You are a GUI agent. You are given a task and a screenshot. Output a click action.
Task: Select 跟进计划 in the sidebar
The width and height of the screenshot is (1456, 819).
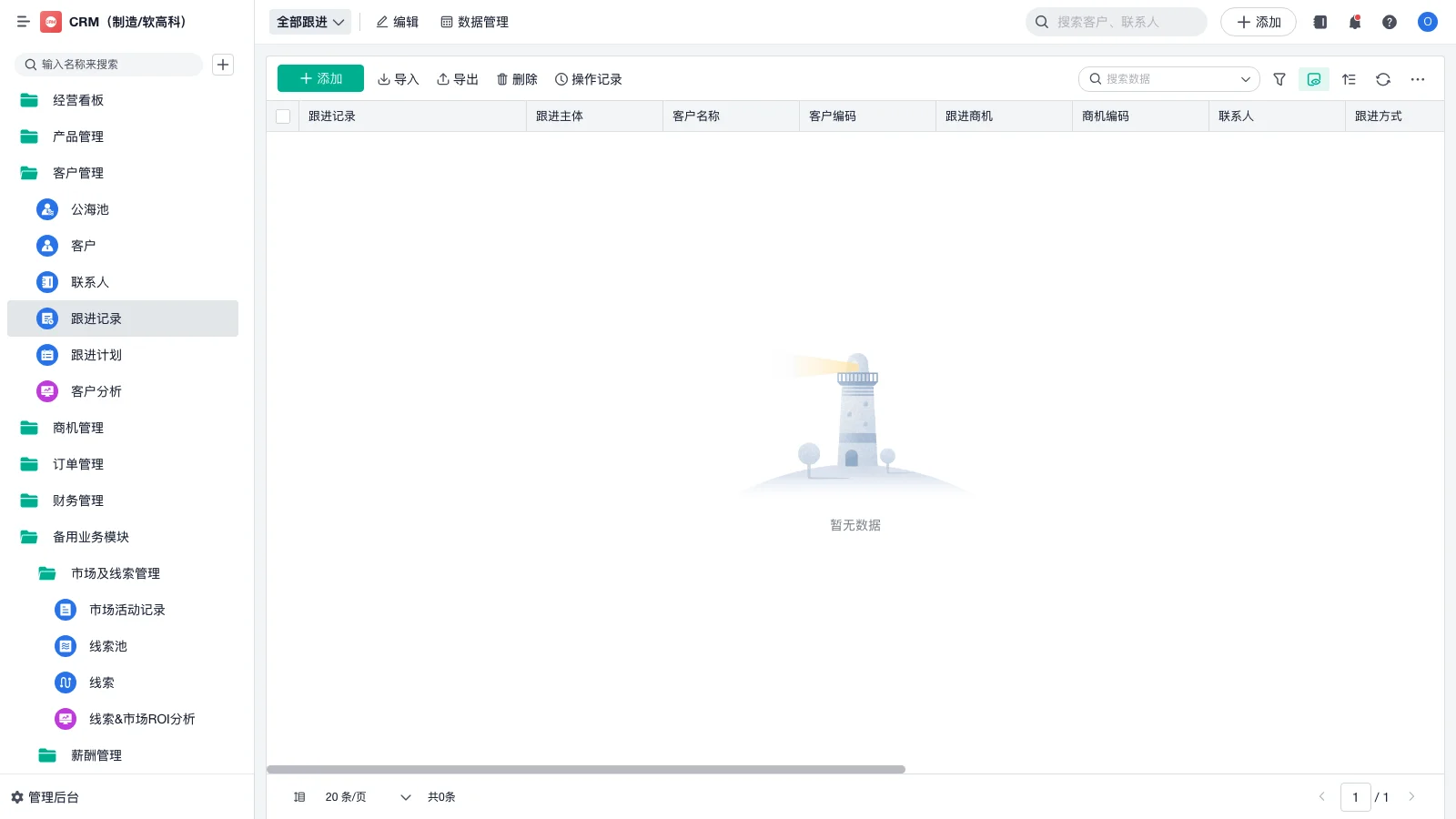click(96, 355)
